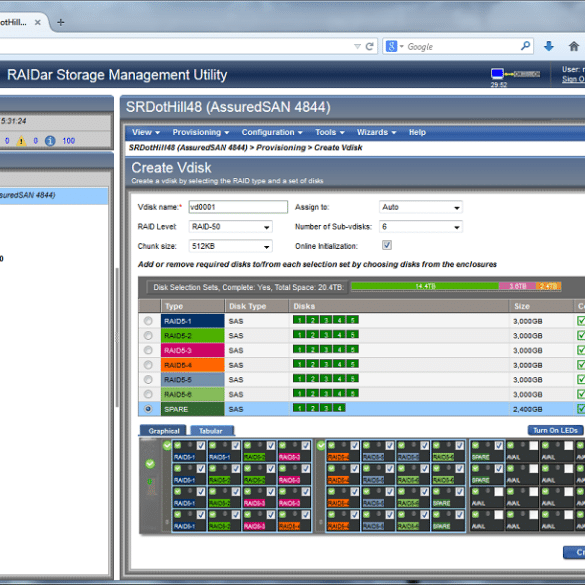Select the RAID5-1 radio button
585x585 pixels.
148,320
